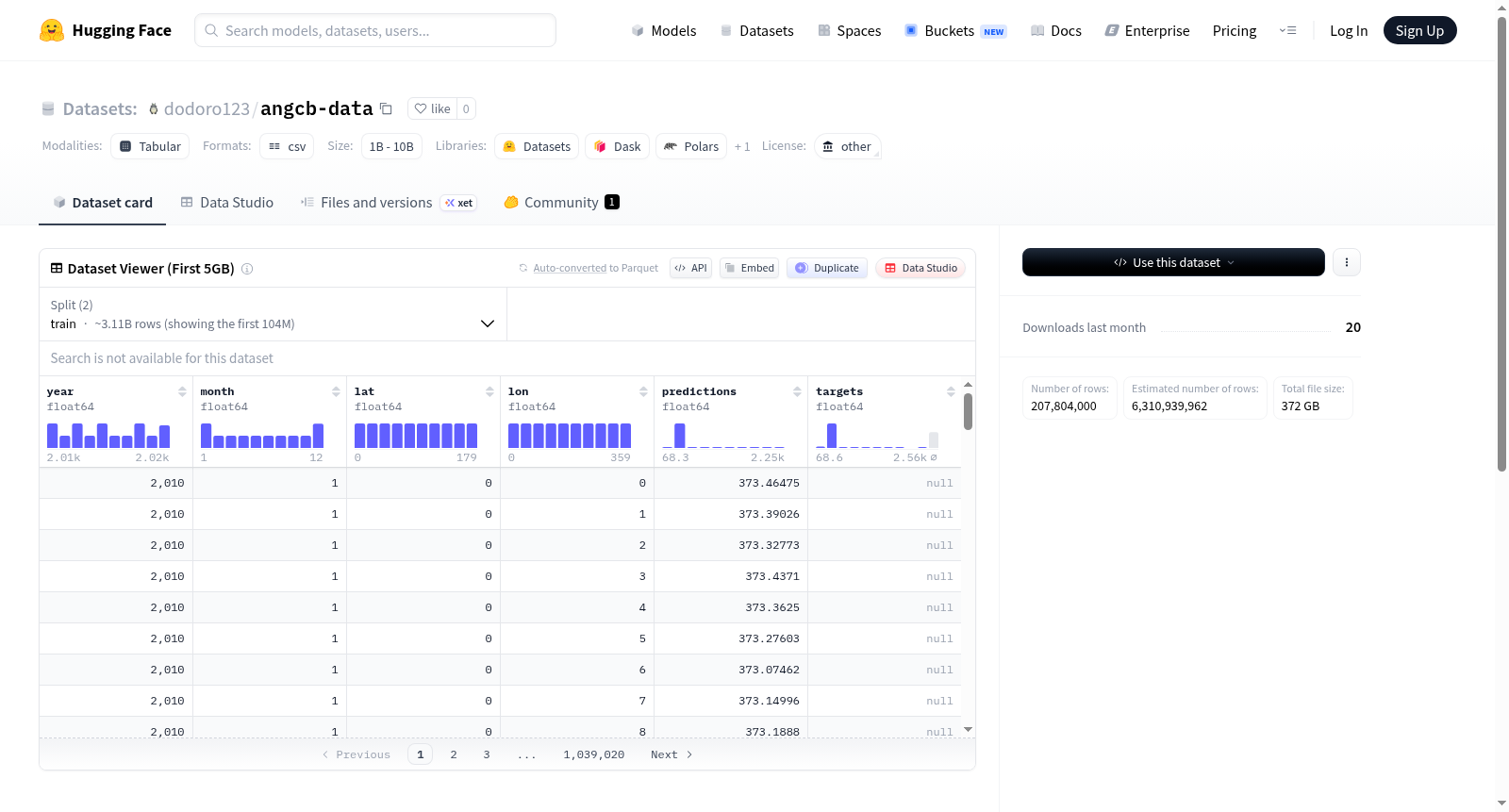Sort the month column
1509x812 pixels.
[336, 391]
